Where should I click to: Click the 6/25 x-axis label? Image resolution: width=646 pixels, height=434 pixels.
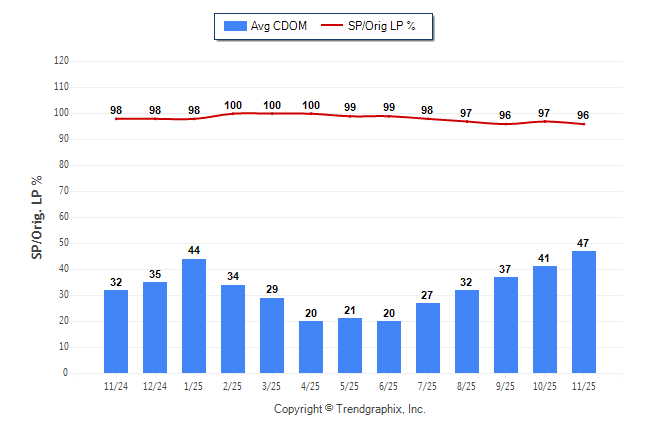coord(389,384)
